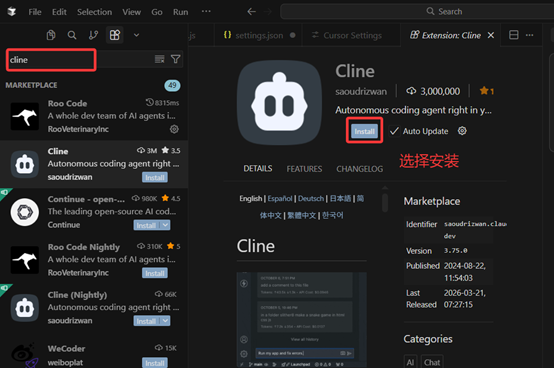Image resolution: width=554 pixels, height=368 pixels.
Task: Click the Cursor app logo icon
Action: click(12, 12)
